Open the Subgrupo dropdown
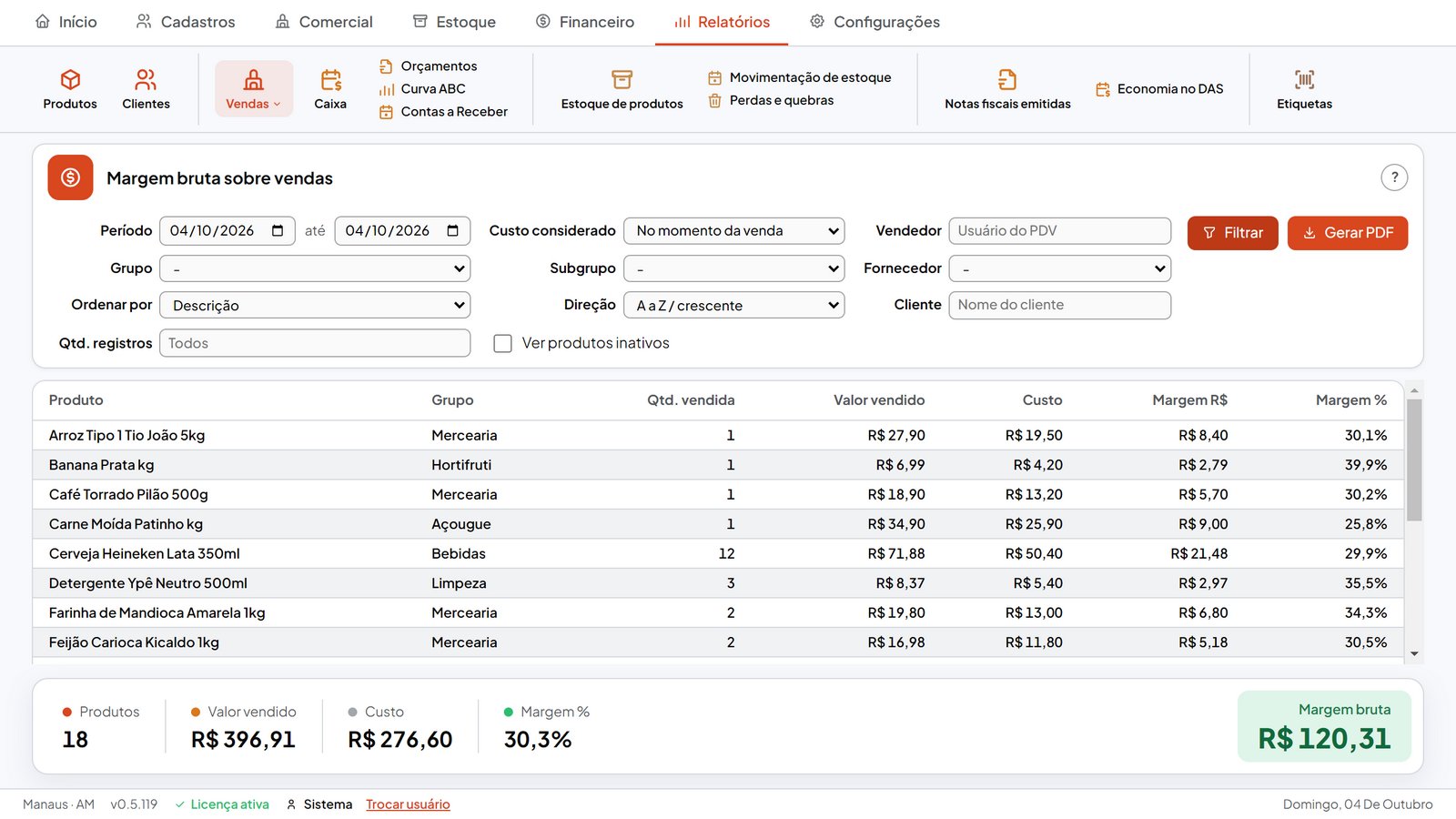Viewport: 1456px width, 819px height. coord(734,268)
